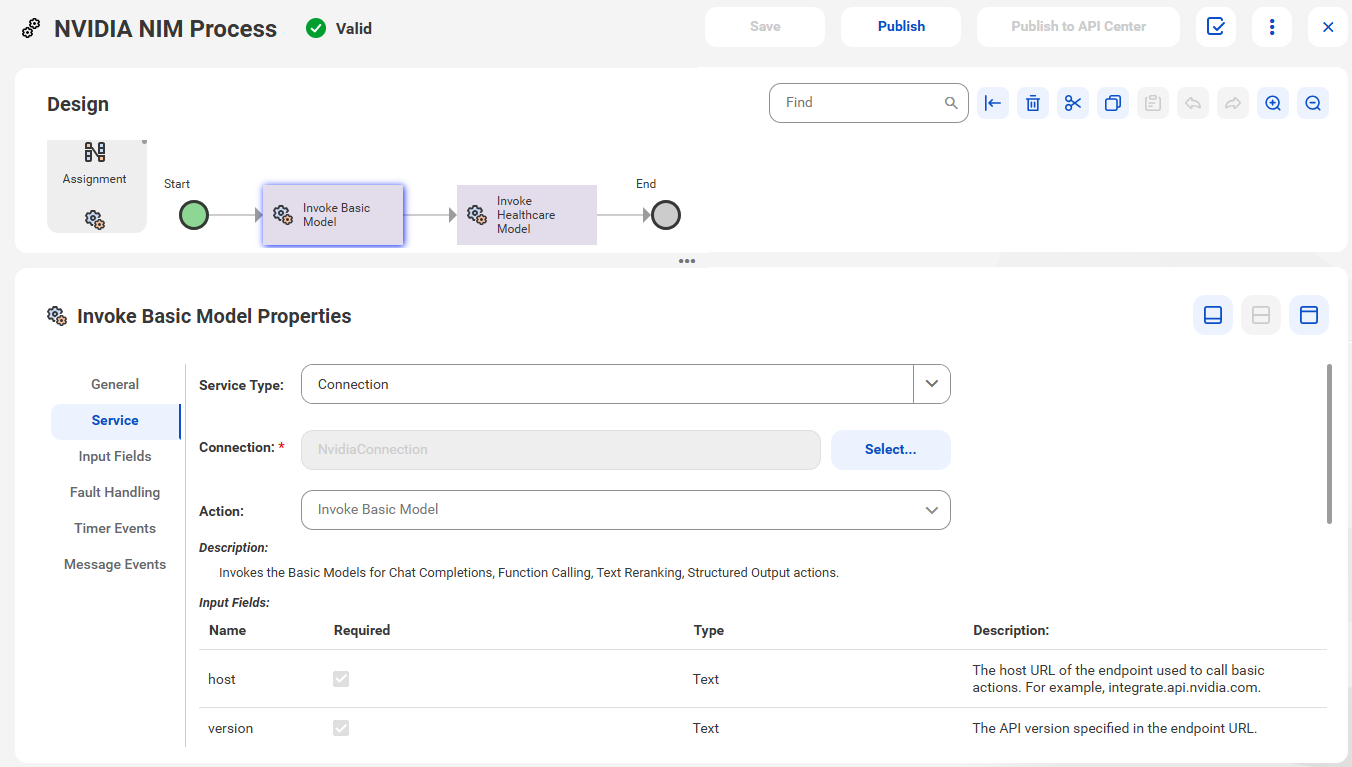The image size is (1352, 767).
Task: Open the Message Events tab
Action: click(115, 564)
